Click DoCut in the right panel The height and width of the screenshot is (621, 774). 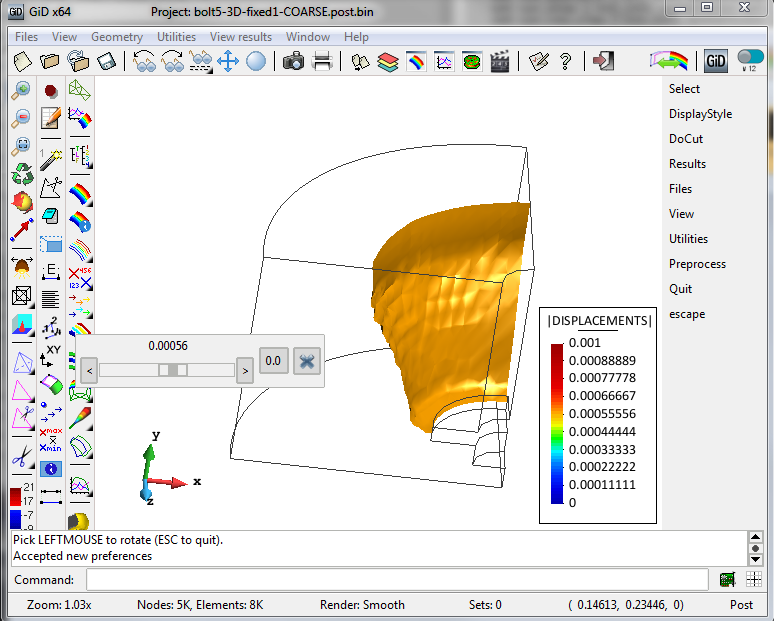686,139
